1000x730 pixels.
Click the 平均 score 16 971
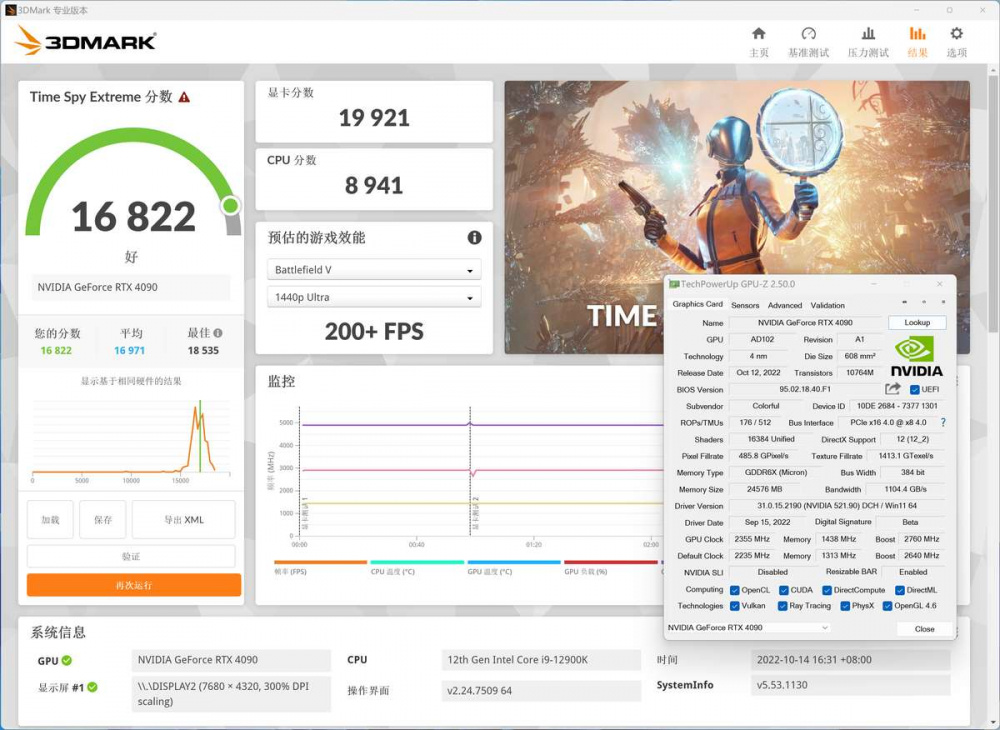click(x=129, y=351)
